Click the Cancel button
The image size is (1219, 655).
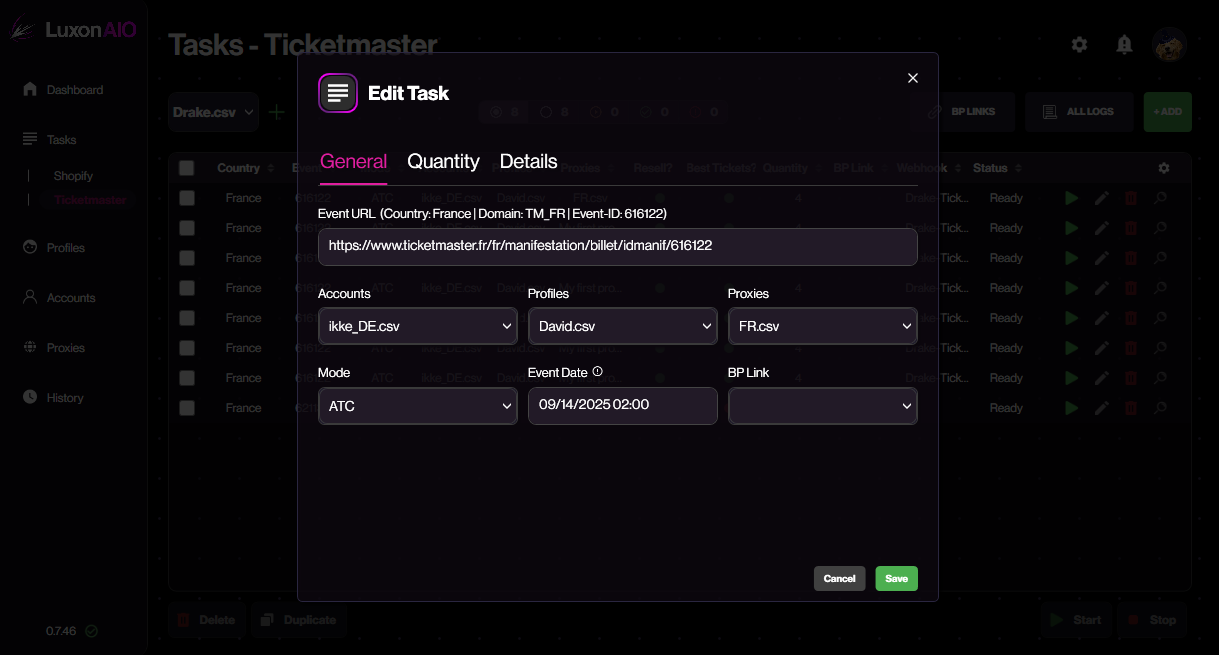(x=839, y=579)
